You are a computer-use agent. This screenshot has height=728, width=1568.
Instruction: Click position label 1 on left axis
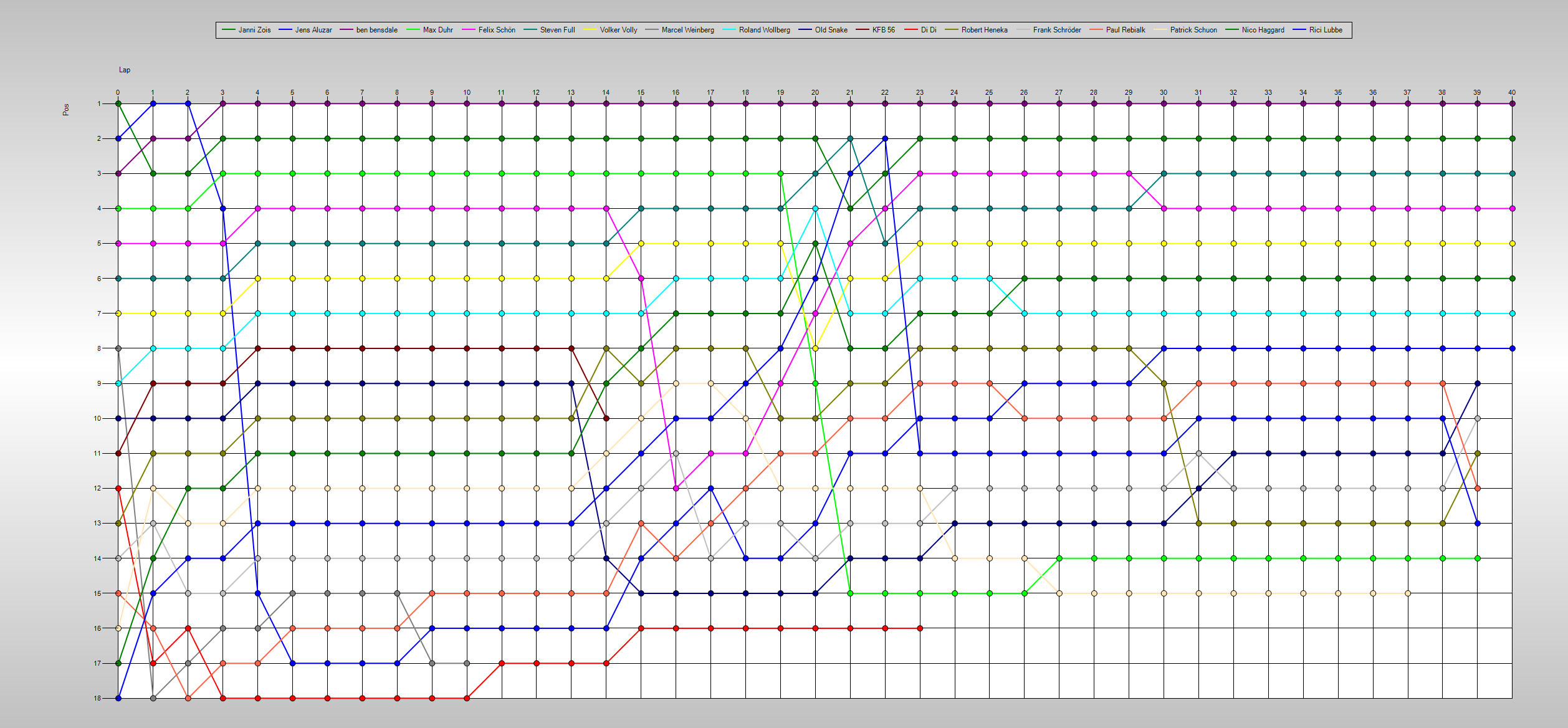tap(98, 103)
